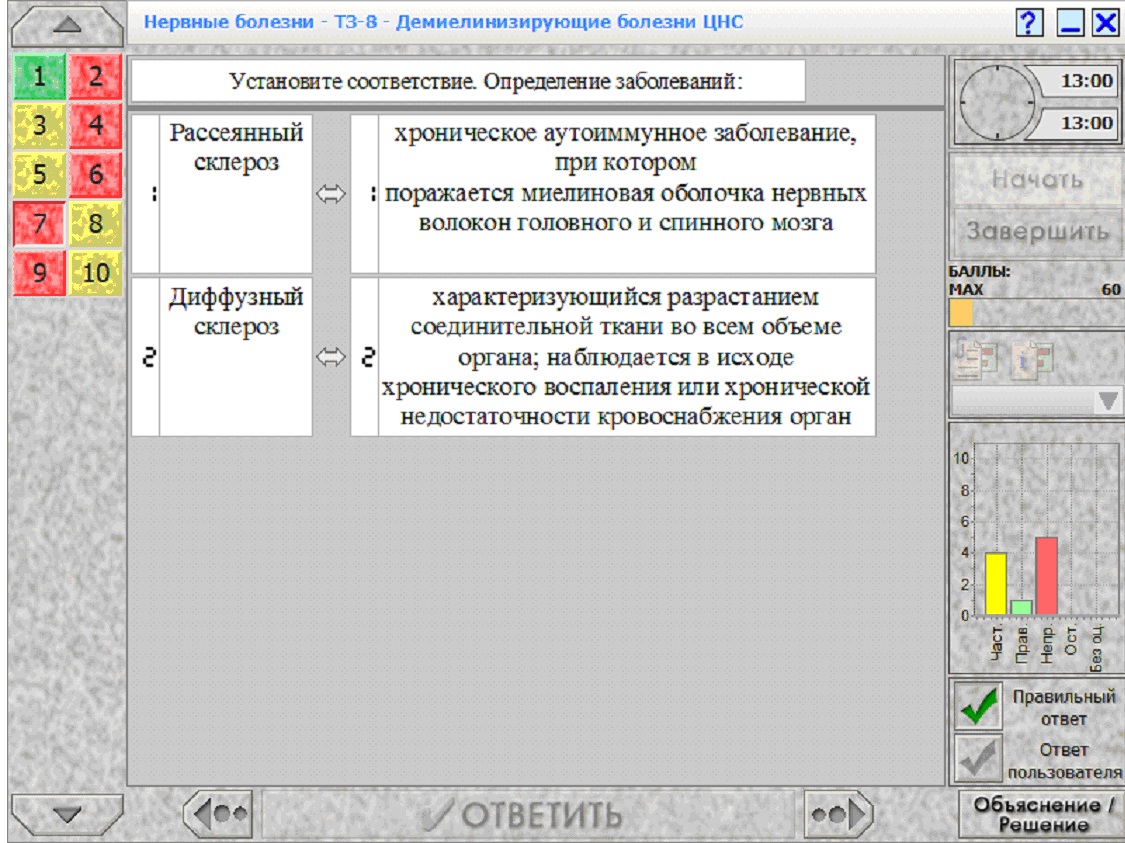Click number box of connective-tissue definition
The image size is (1125, 843).
coord(364,357)
